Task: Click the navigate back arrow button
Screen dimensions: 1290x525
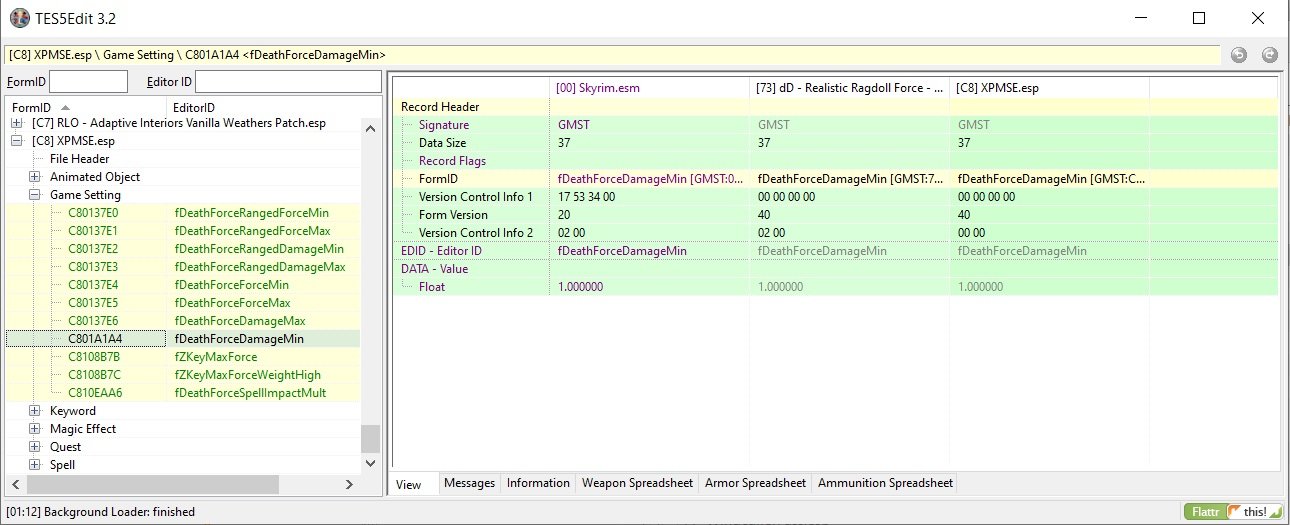Action: (x=1239, y=55)
